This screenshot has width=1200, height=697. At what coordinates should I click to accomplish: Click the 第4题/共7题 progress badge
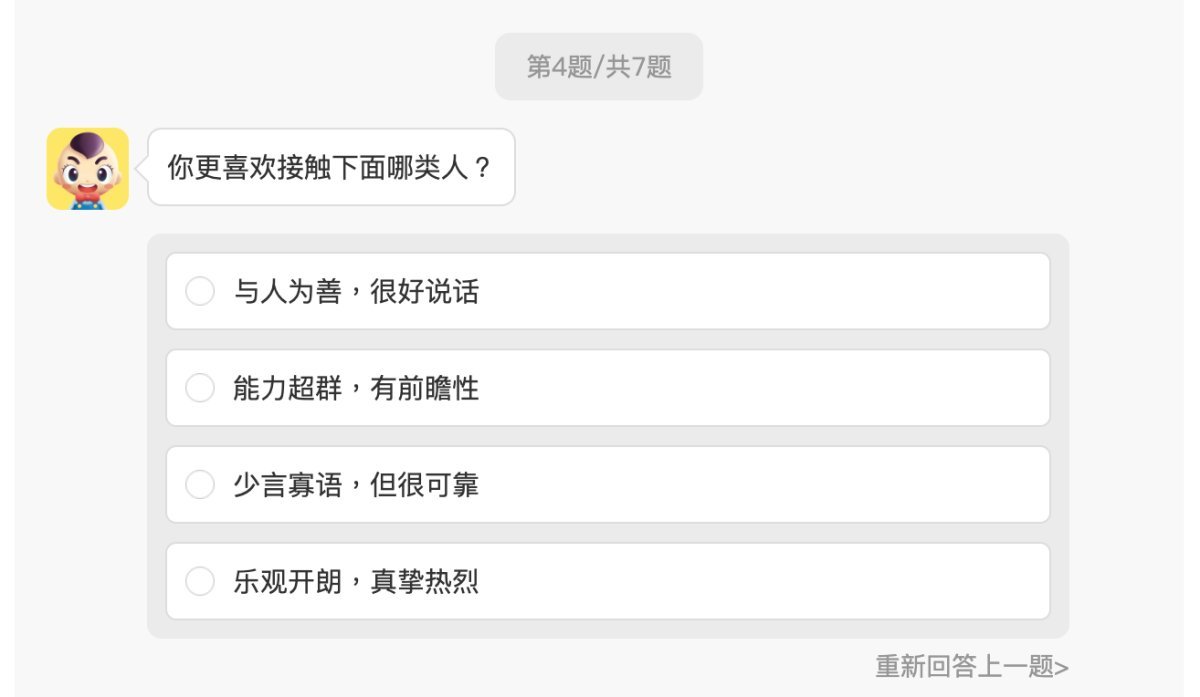coord(598,66)
